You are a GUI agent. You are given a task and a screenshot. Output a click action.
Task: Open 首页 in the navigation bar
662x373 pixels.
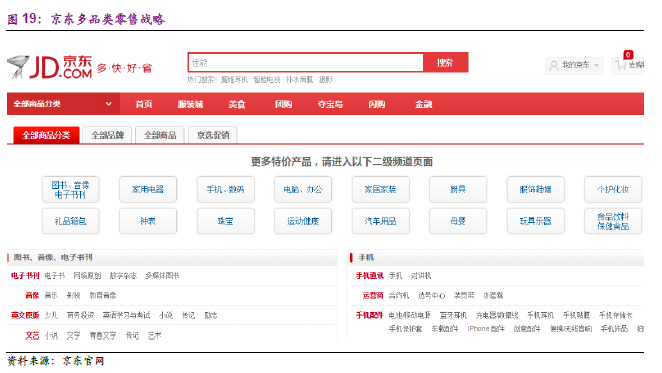[144, 104]
